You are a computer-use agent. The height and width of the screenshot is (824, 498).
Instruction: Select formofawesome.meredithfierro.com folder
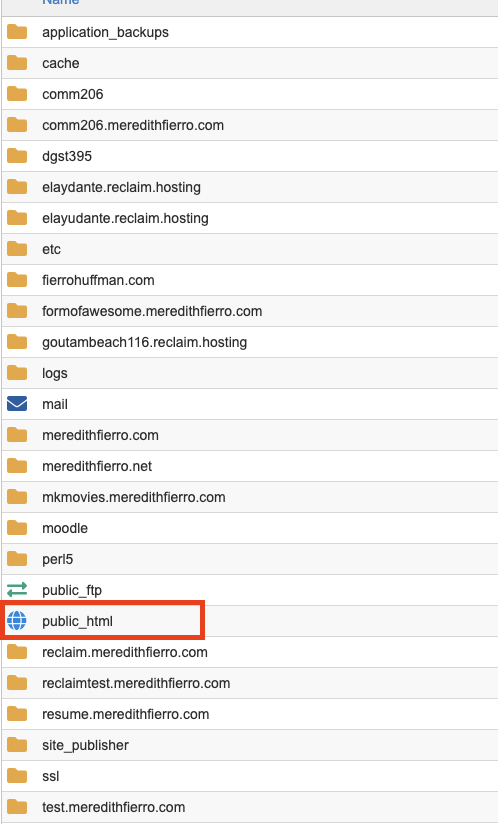pyautogui.click(x=152, y=311)
